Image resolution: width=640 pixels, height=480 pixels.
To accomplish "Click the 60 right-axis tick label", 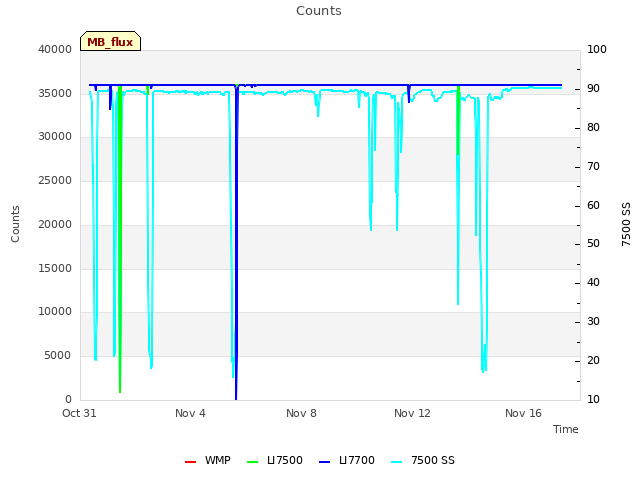I will [593, 205].
